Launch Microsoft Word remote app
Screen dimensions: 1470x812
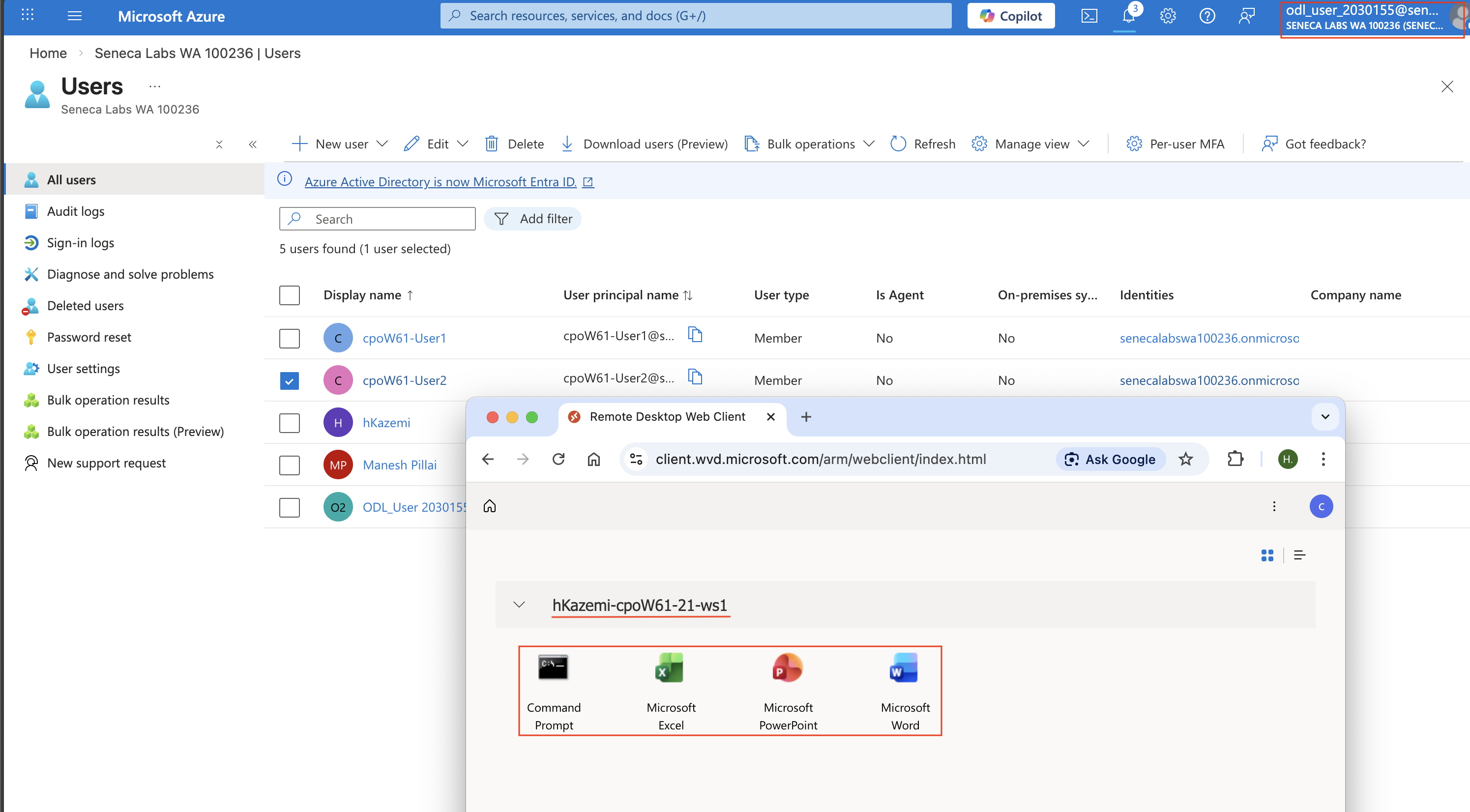[x=905, y=692]
